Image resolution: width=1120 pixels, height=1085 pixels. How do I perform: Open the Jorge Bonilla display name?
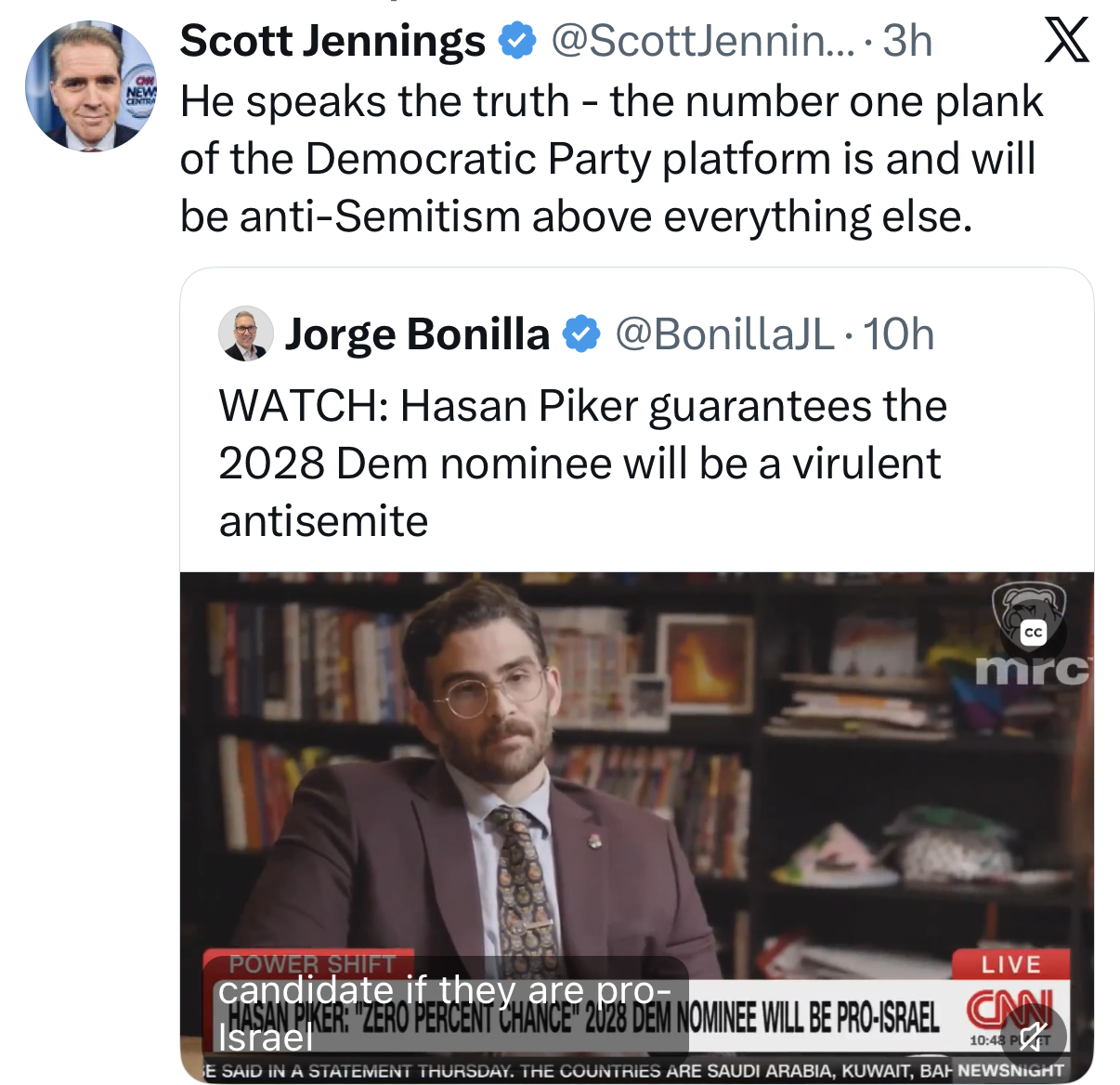coord(417,334)
